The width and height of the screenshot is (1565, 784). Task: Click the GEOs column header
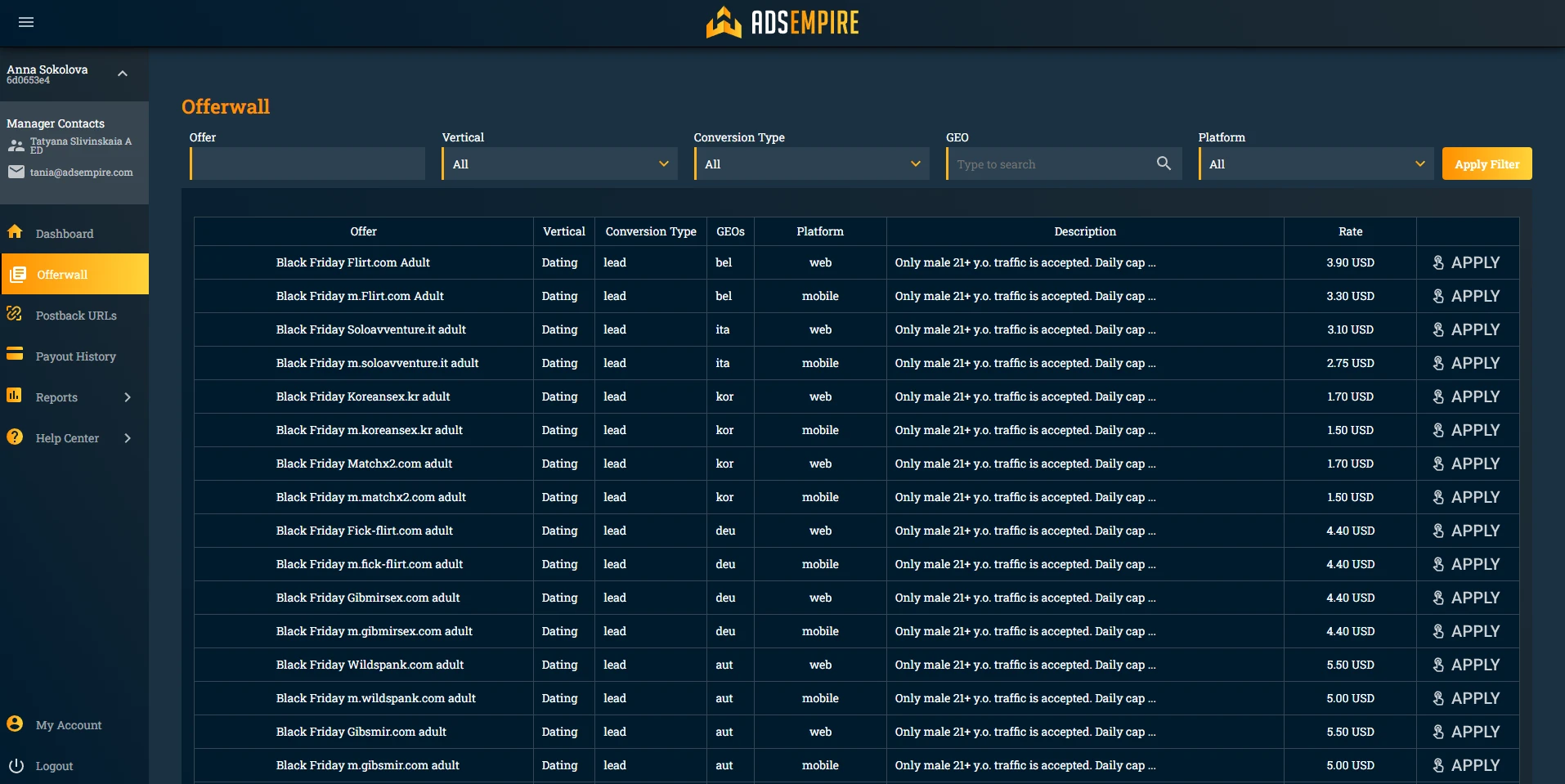click(730, 231)
